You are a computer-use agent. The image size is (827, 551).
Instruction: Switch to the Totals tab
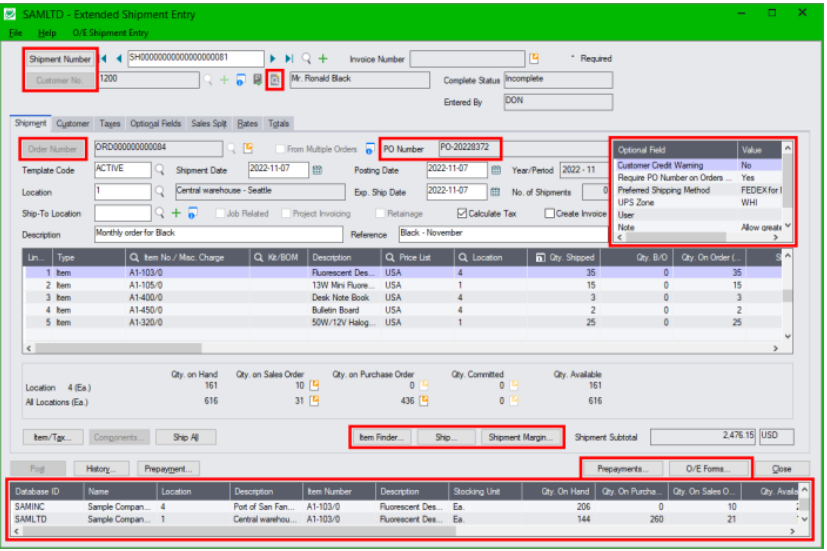click(x=278, y=123)
